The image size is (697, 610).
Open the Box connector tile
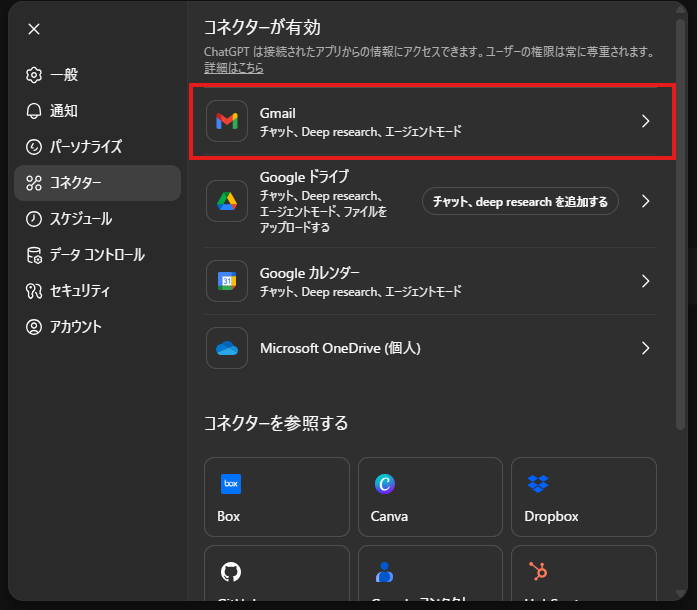[x=276, y=497]
